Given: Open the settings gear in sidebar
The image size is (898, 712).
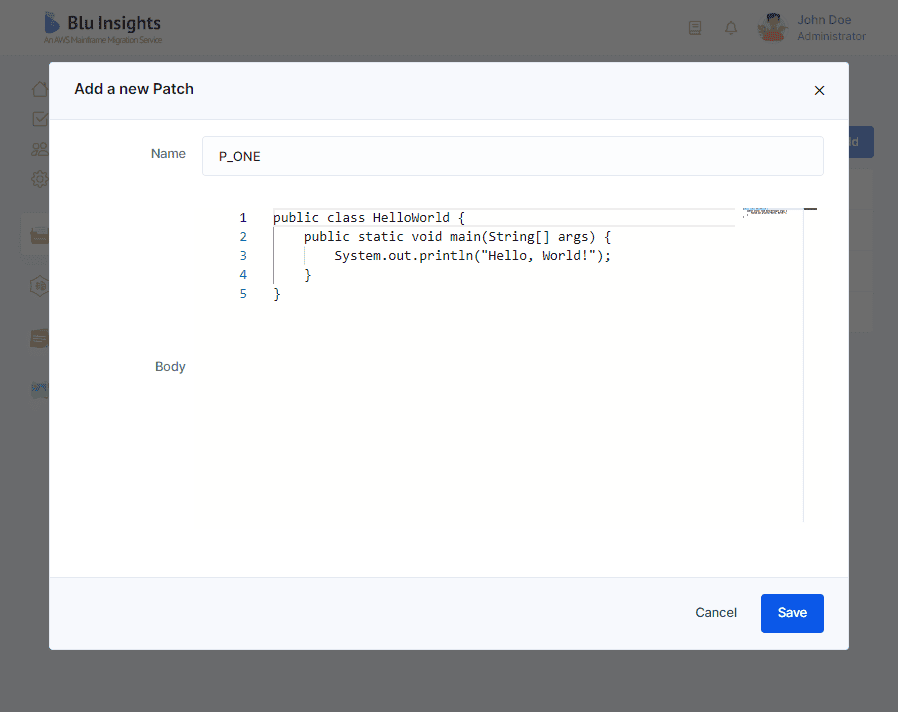Looking at the screenshot, I should tap(40, 179).
